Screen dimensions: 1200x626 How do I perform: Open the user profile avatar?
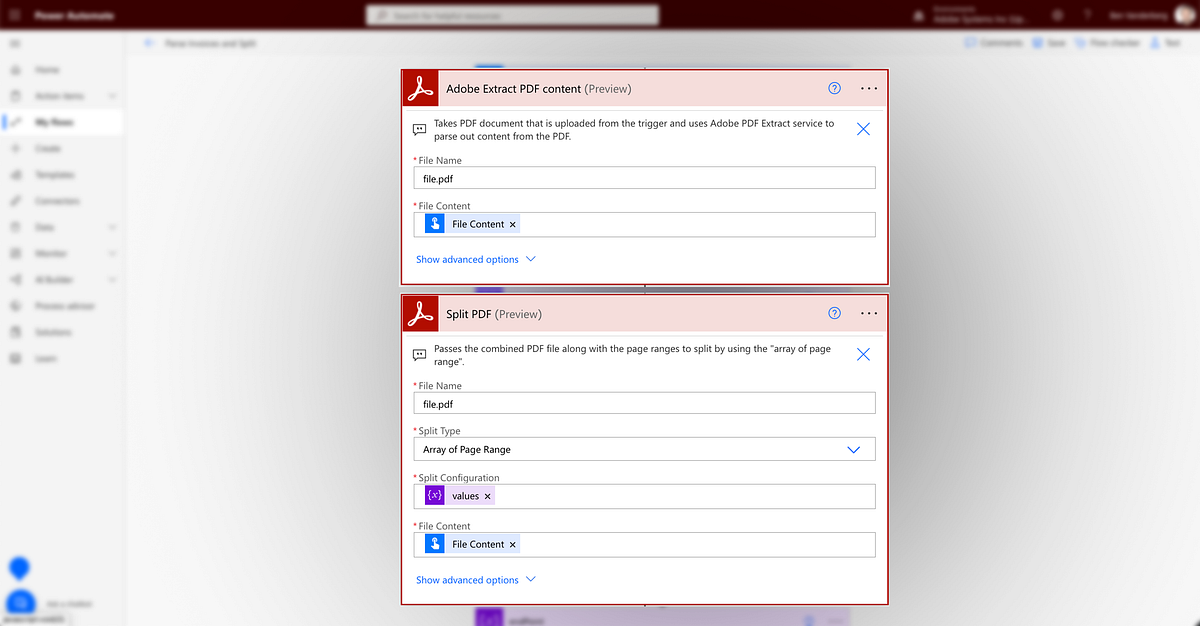point(1184,16)
